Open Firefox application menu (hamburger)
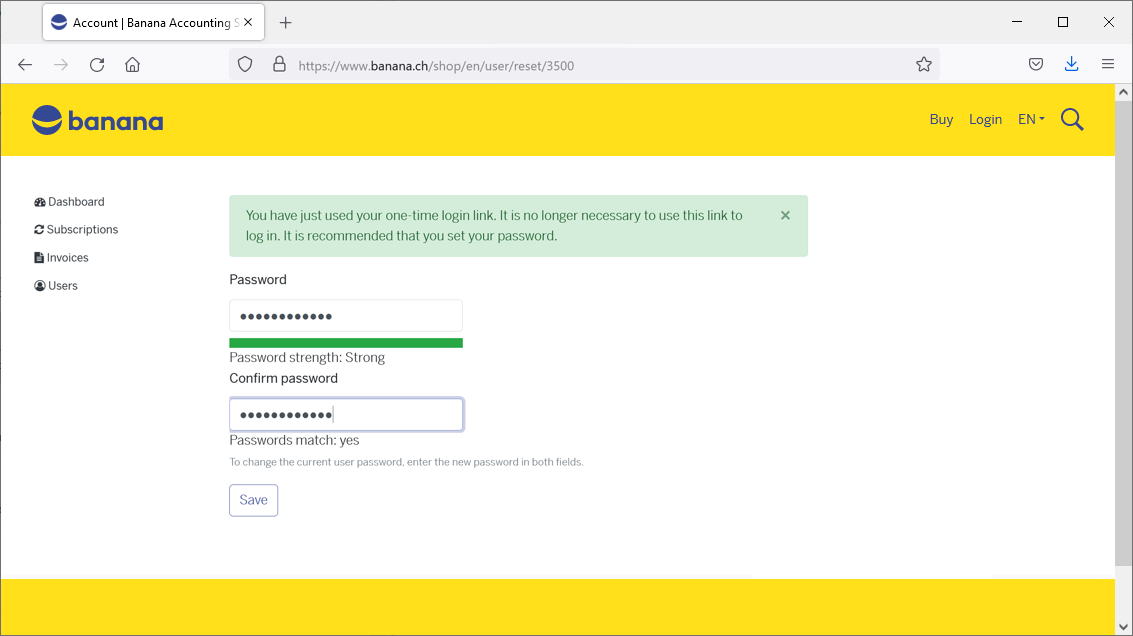Viewport: 1133px width, 636px height. [x=1107, y=65]
